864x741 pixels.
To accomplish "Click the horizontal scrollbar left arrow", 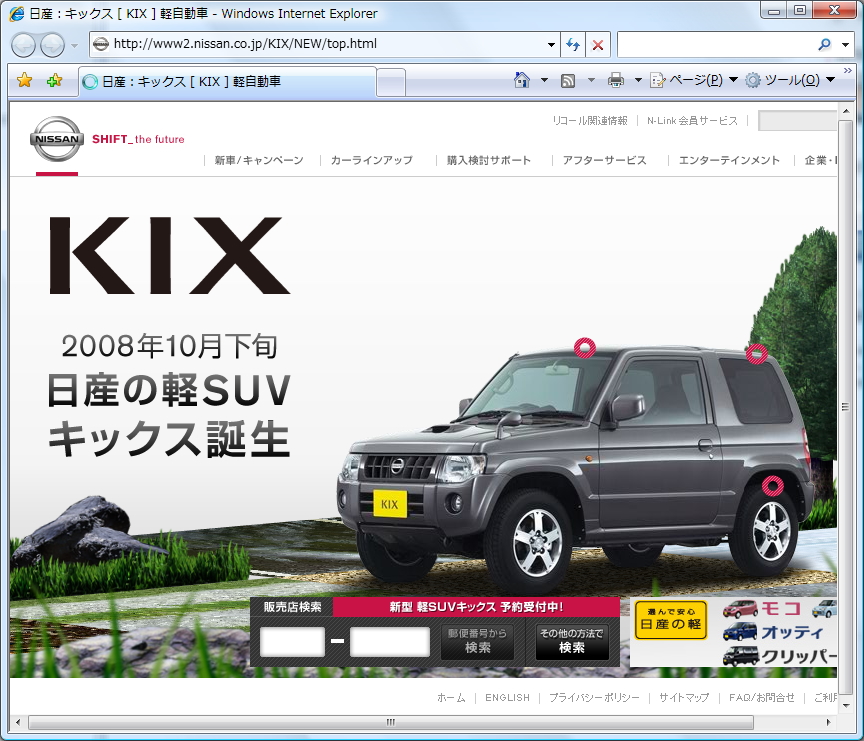I will pyautogui.click(x=18, y=722).
